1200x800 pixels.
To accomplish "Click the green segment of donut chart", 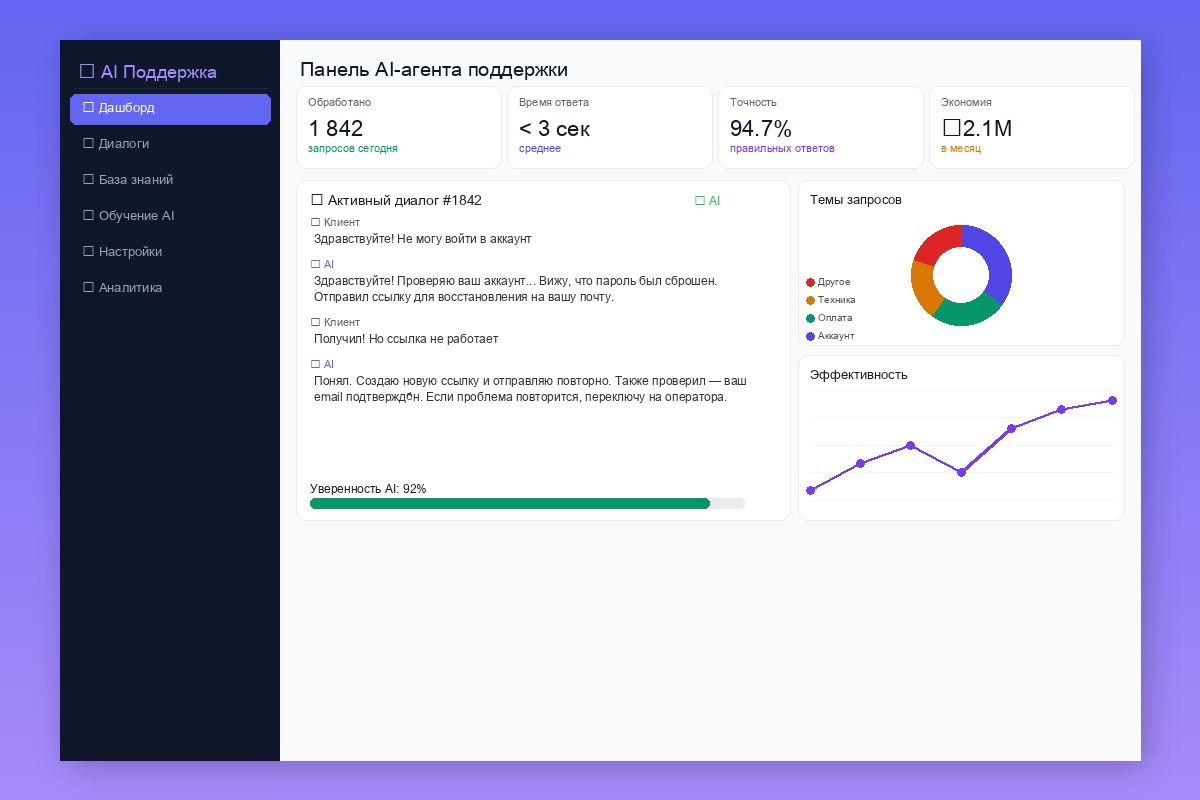I will pos(968,312).
